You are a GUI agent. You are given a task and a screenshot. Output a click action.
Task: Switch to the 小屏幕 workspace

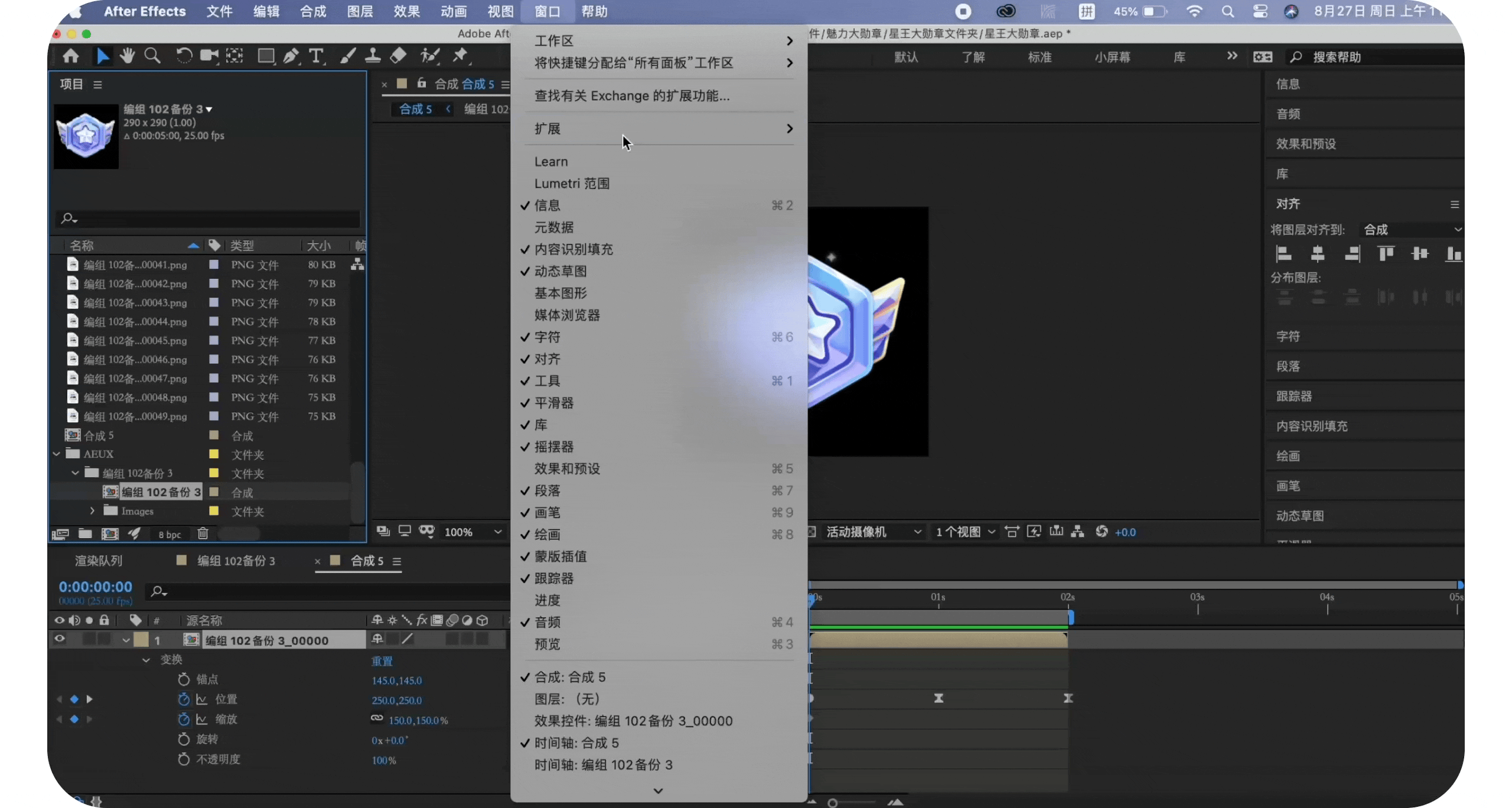1113,57
